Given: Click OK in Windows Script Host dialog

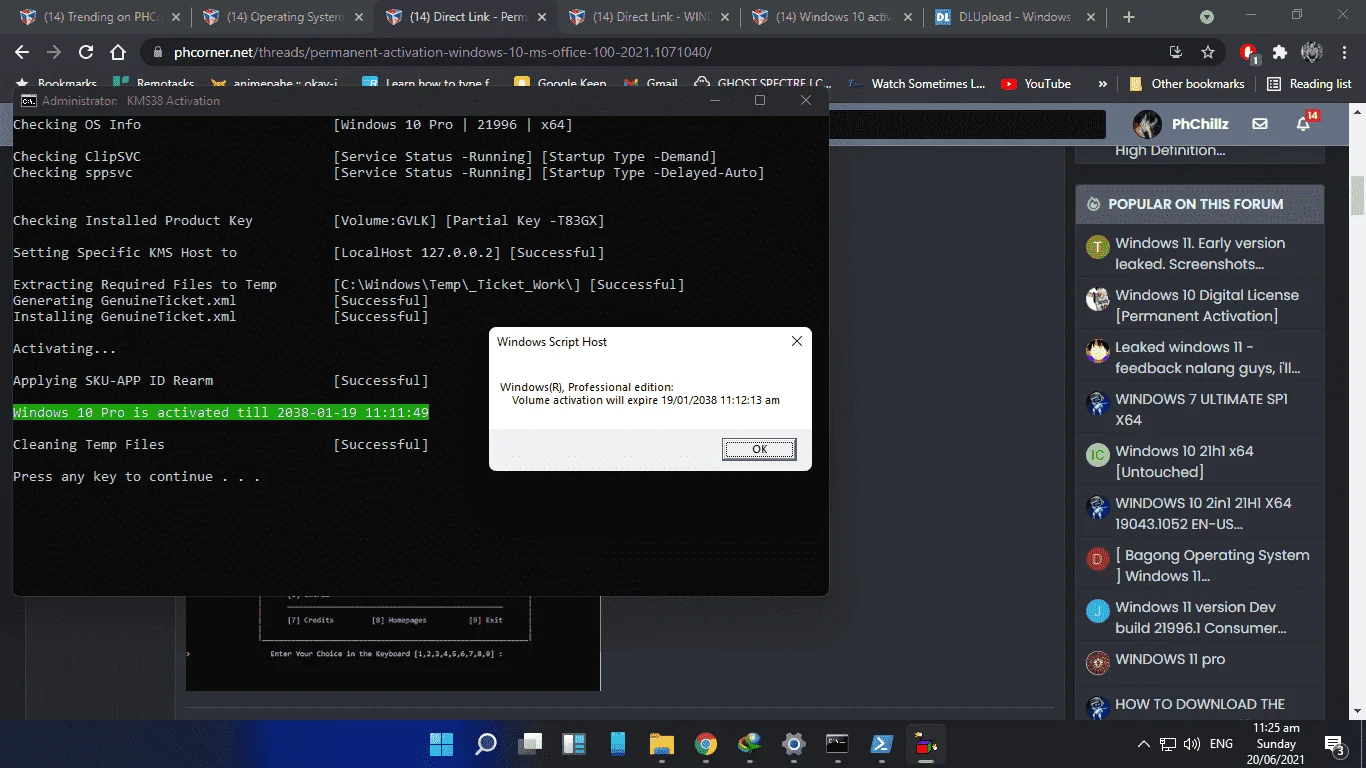Looking at the screenshot, I should (x=759, y=449).
